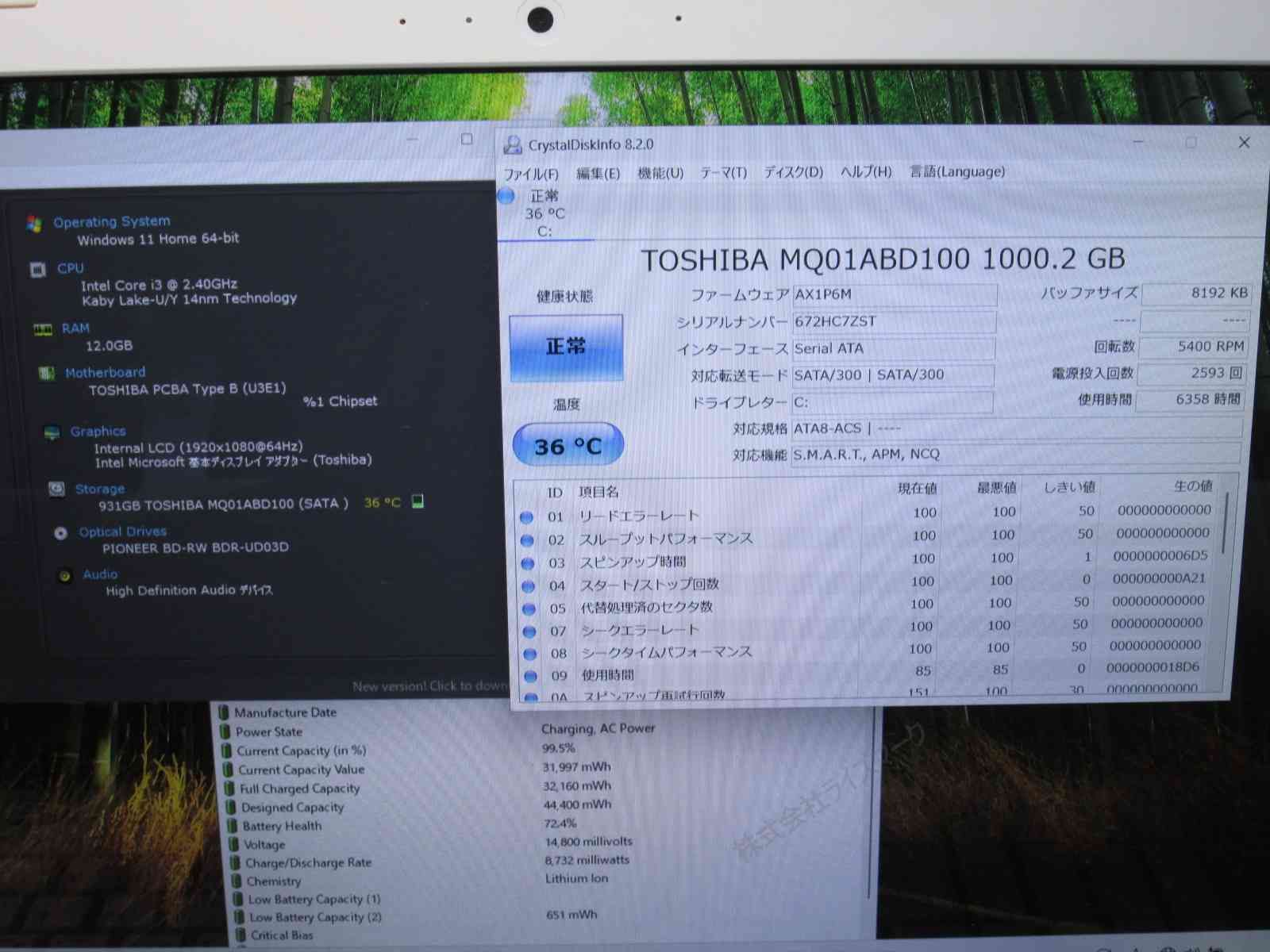1270x952 pixels.
Task: Click the firmware field AX1P6M
Action: pos(895,294)
